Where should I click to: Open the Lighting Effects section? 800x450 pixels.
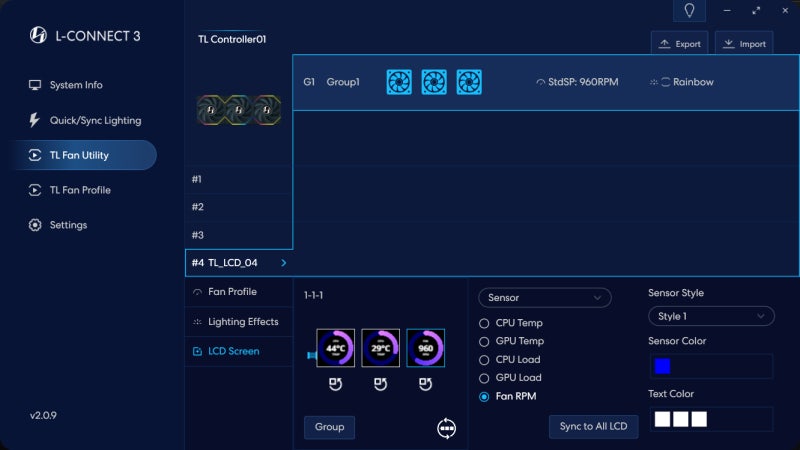[x=239, y=322]
